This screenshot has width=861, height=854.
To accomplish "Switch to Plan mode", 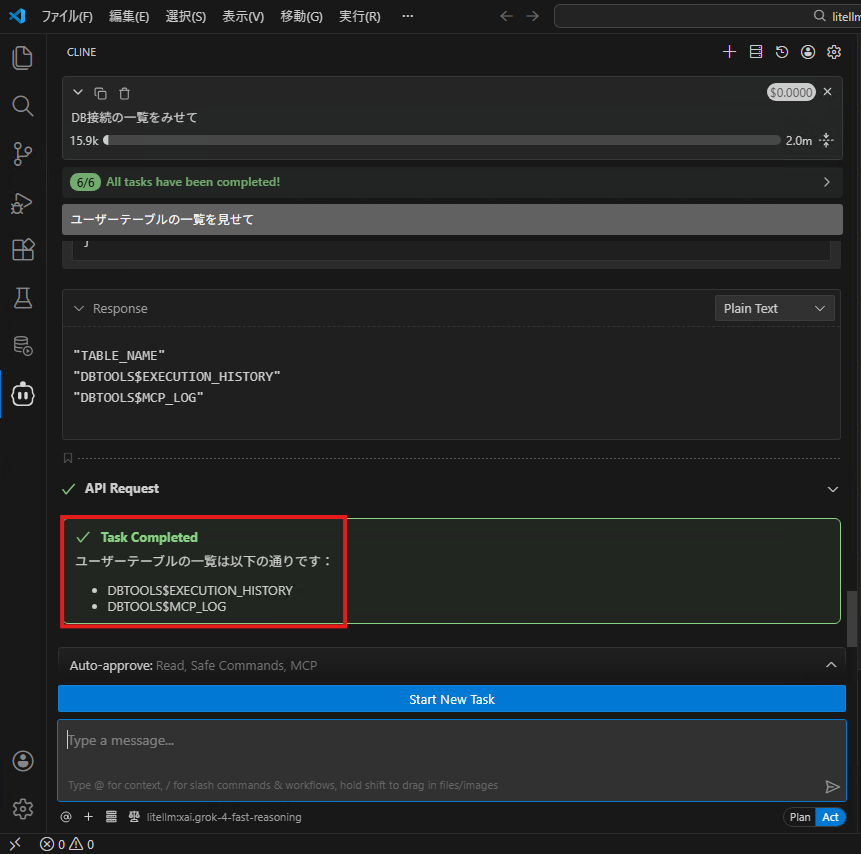I will point(800,817).
